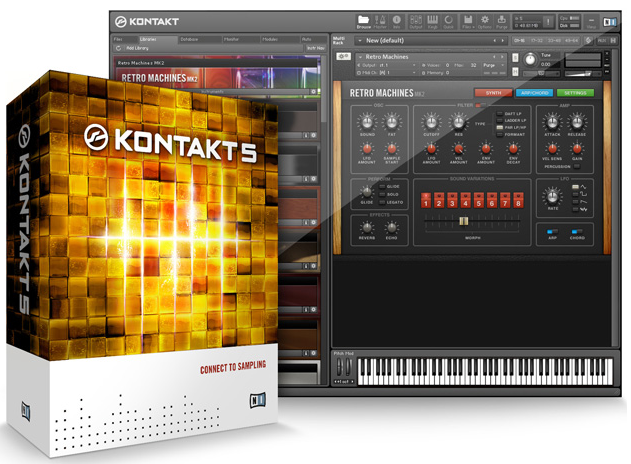Solo the Retro Machines instrument
631x464 pixels.
pos(515,58)
